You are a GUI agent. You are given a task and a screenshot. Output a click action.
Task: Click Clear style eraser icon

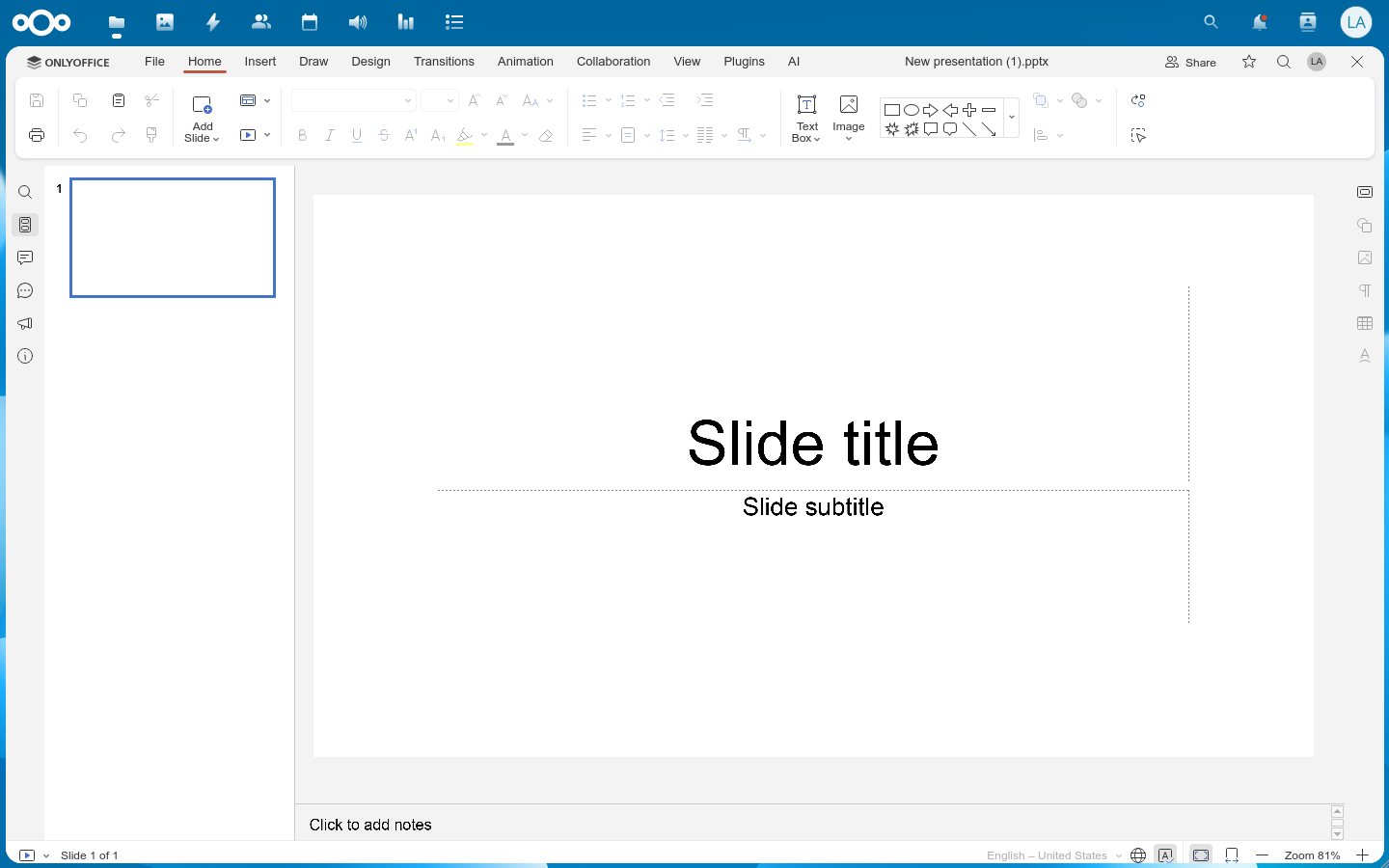tap(546, 135)
